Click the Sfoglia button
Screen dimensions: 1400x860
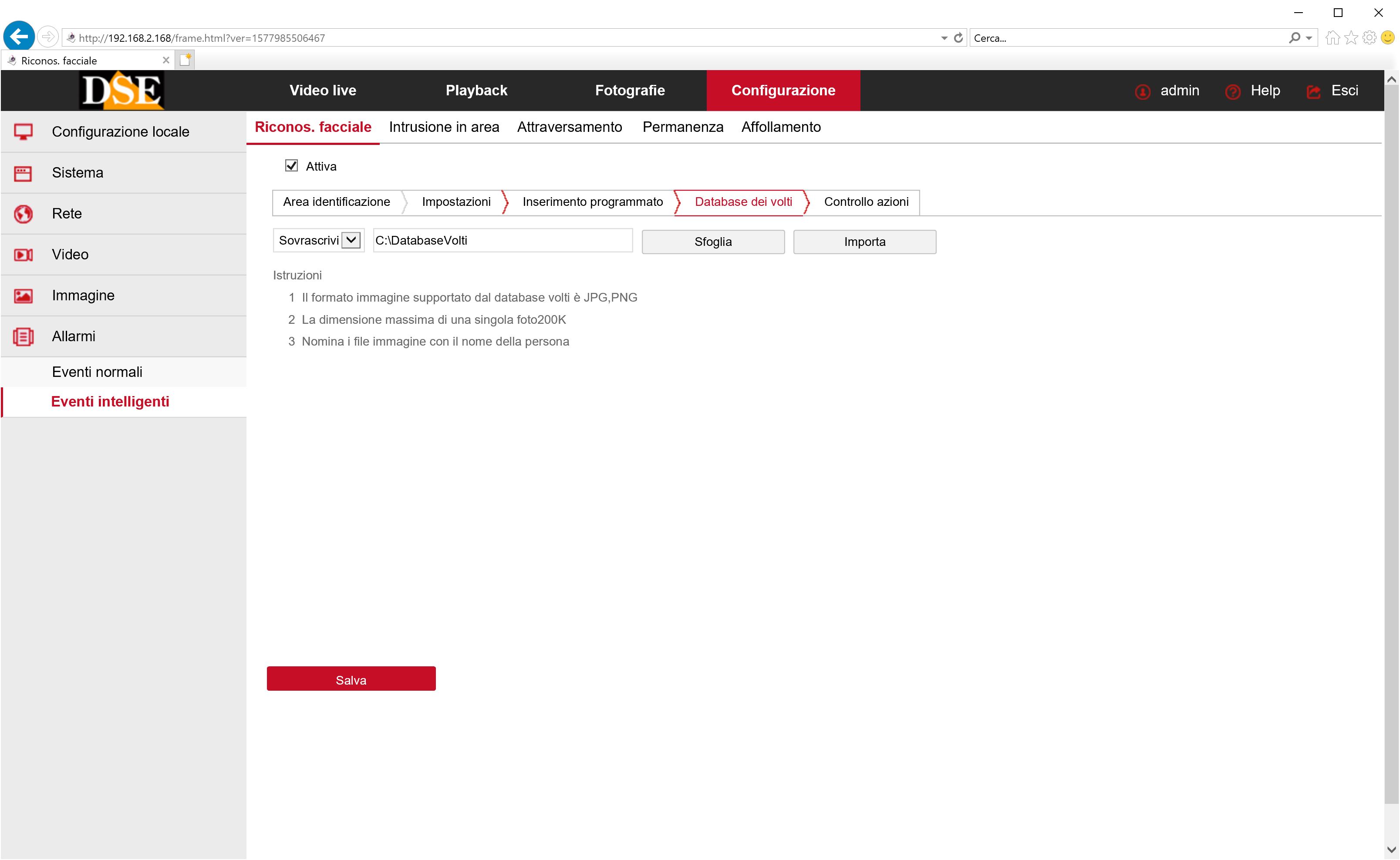click(712, 242)
